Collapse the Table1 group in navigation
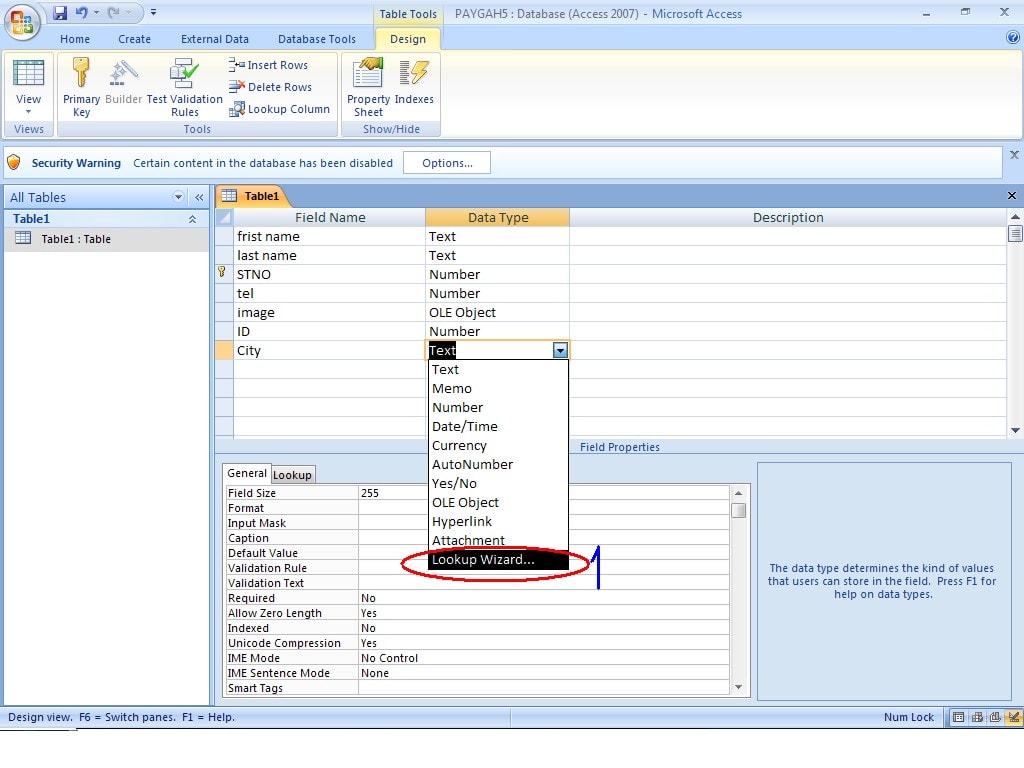Screen dimensions: 1024x768 pos(192,219)
